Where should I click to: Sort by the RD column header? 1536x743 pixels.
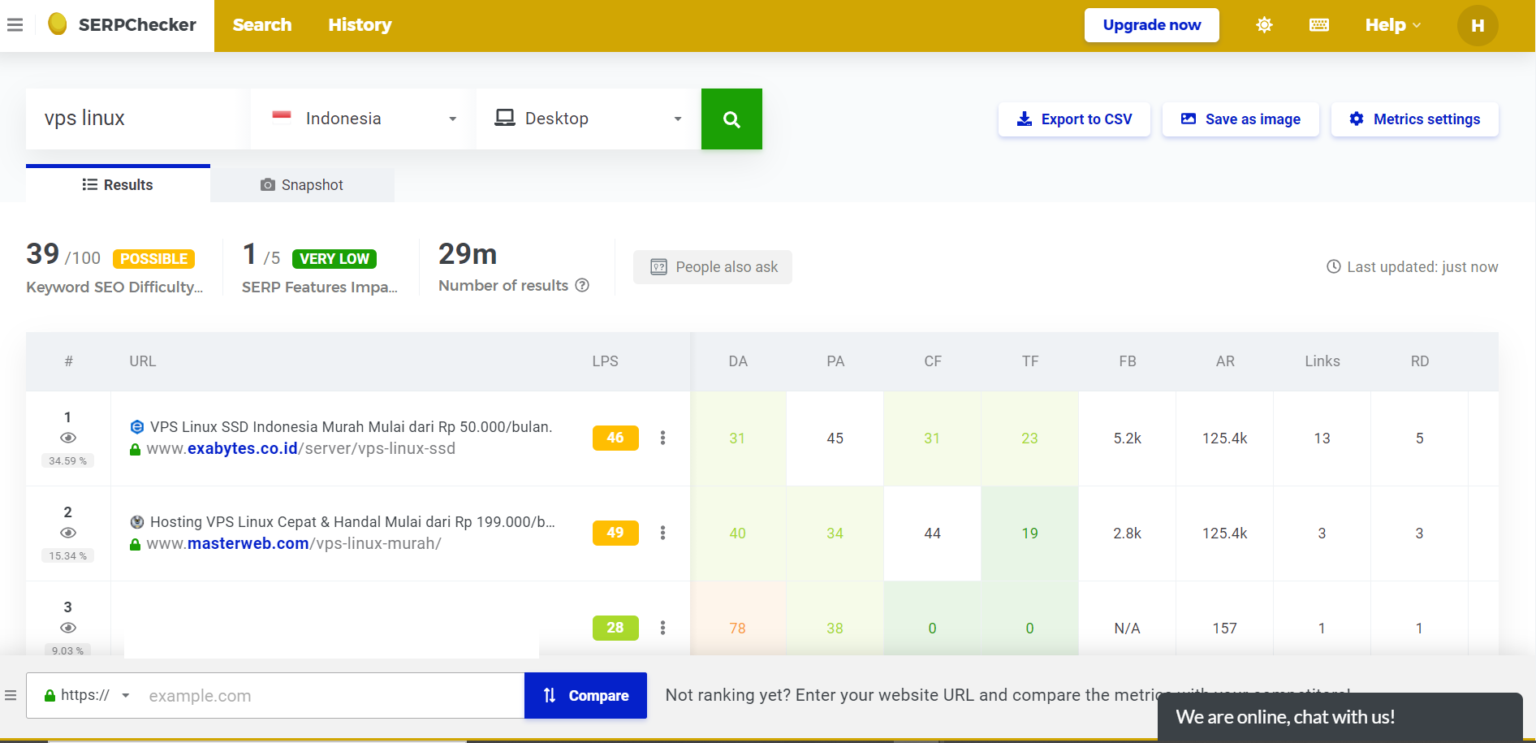tap(1419, 361)
